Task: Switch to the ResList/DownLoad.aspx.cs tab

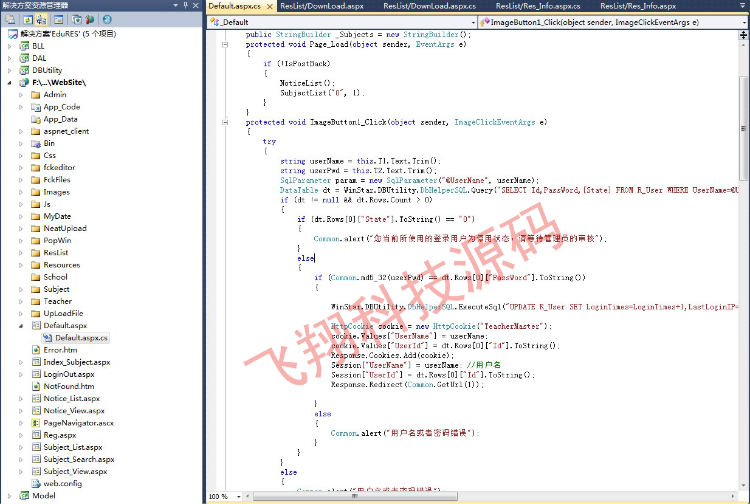Action: tap(430, 6)
